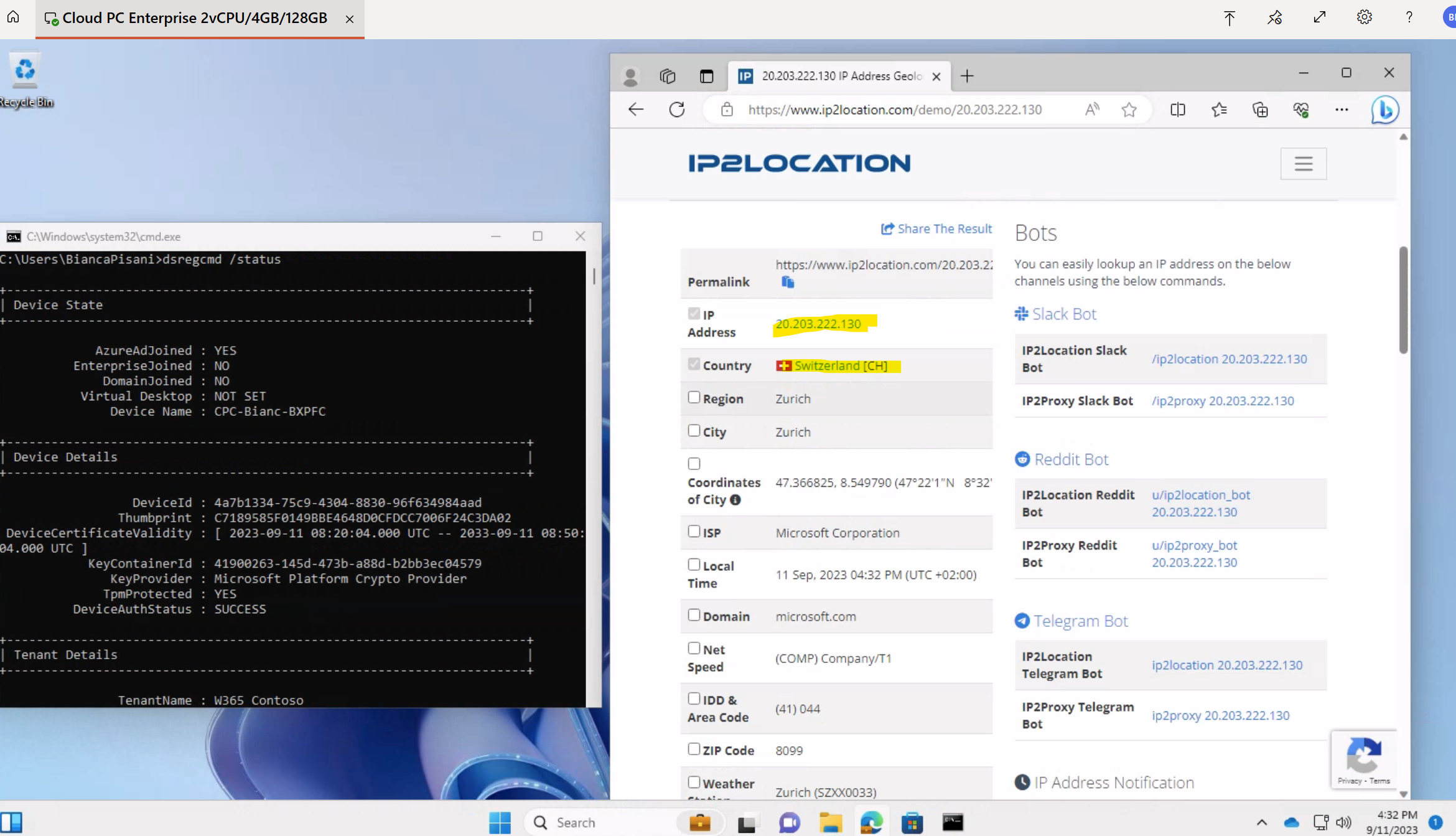Tick the Region checkbox
The image size is (1456, 836).
pos(694,397)
